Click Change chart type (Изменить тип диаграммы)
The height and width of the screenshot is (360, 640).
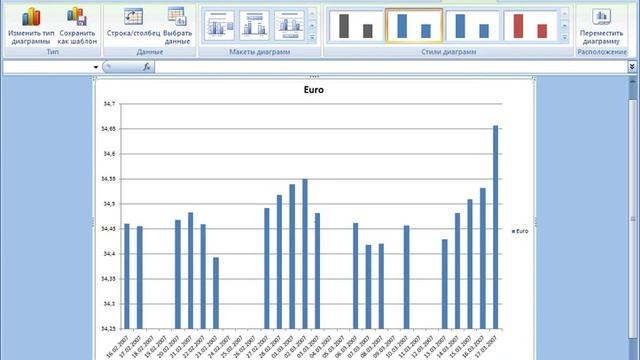(31, 25)
